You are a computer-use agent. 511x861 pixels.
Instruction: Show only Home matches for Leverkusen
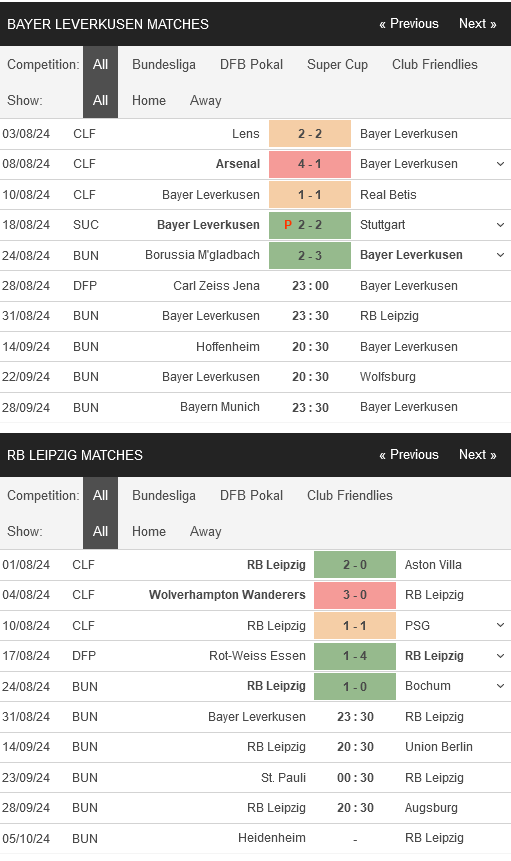pos(149,101)
